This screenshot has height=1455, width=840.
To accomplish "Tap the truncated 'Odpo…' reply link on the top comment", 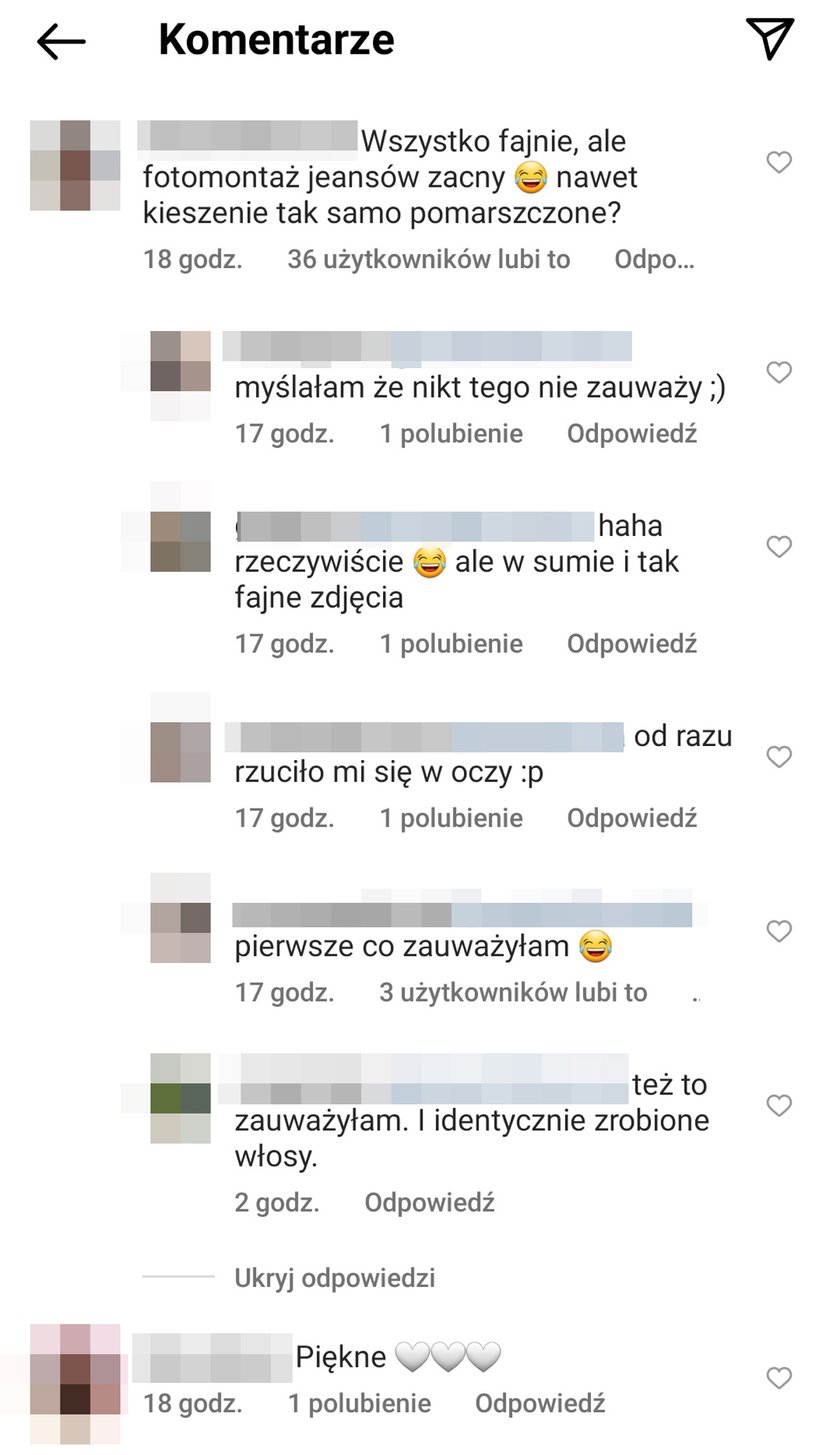I will tap(654, 260).
